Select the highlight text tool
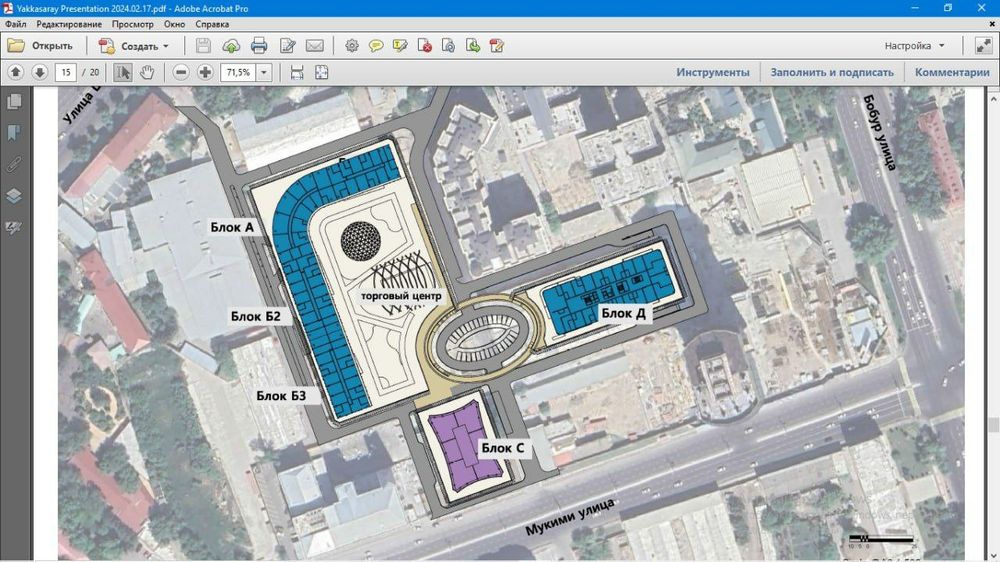The width and height of the screenshot is (1000, 562). coord(400,46)
